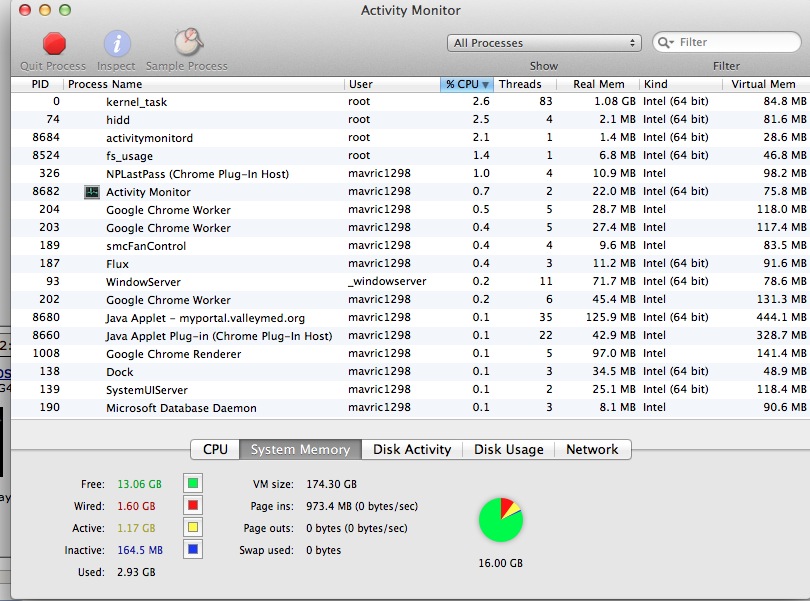The image size is (810, 601).
Task: Click the _windowserver user cell
Action: [x=387, y=281]
